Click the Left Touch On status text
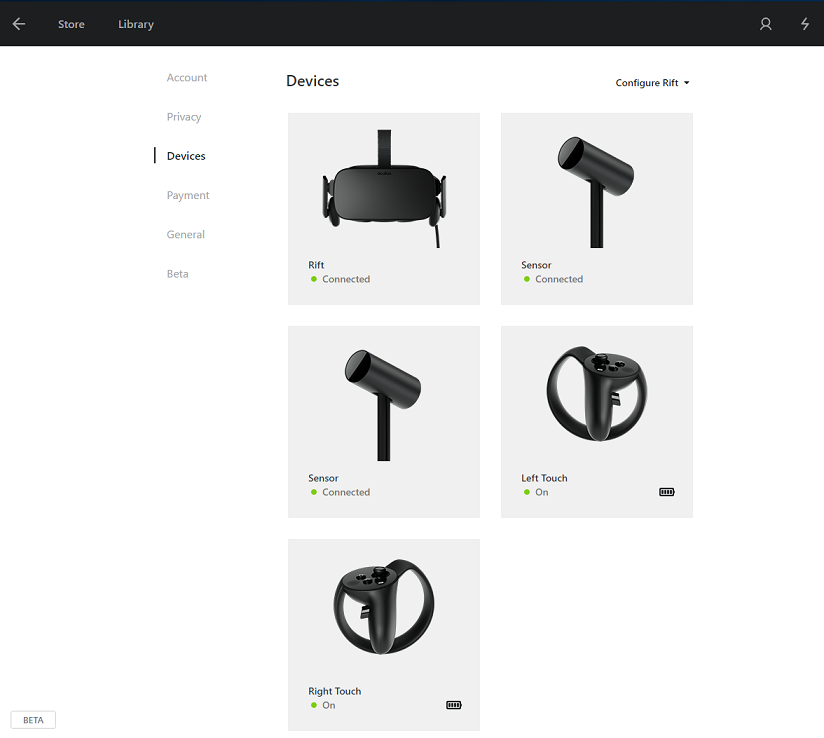The image size is (824, 738). click(541, 492)
